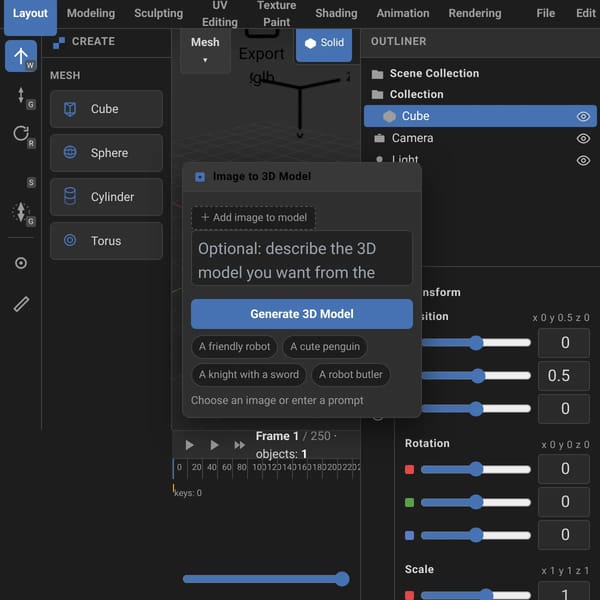Add a Sphere mesh
The height and width of the screenshot is (600, 600).
[106, 153]
